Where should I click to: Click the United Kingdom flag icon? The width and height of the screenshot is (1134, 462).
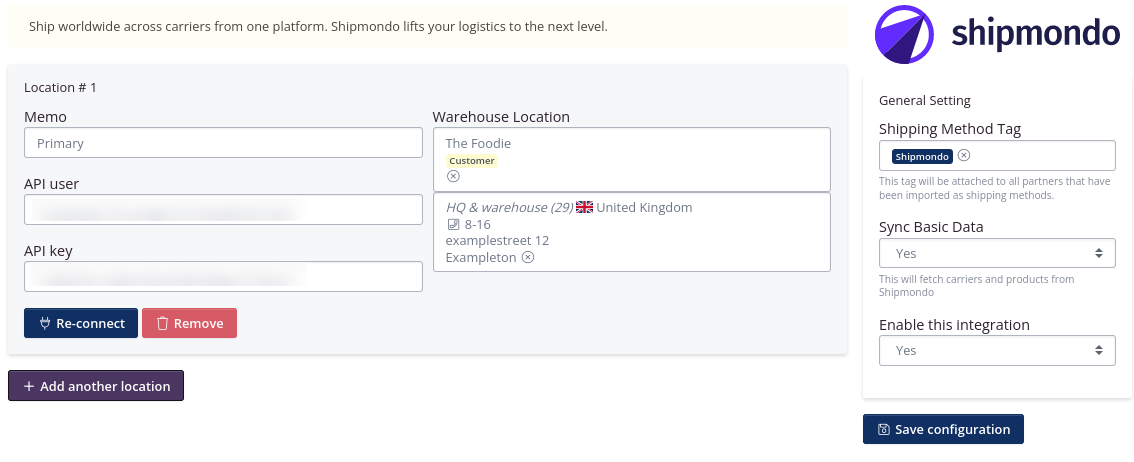584,207
